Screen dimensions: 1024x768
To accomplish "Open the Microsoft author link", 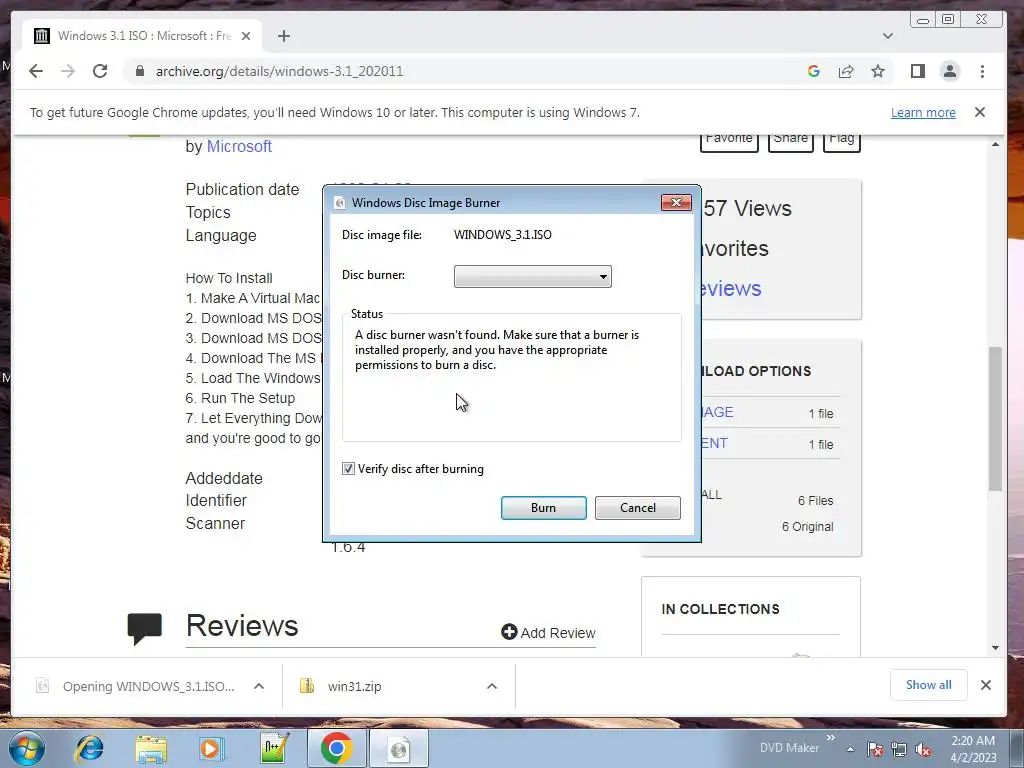I will pos(239,146).
